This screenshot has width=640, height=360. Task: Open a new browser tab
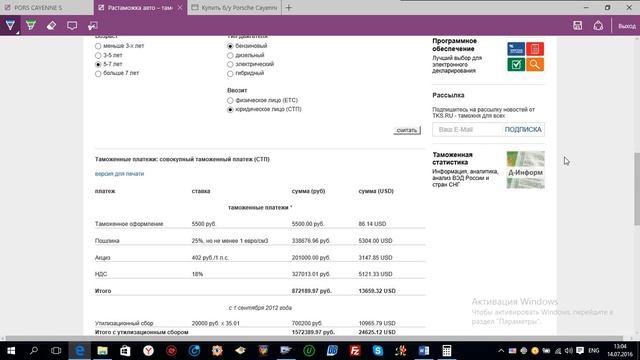[x=289, y=7]
